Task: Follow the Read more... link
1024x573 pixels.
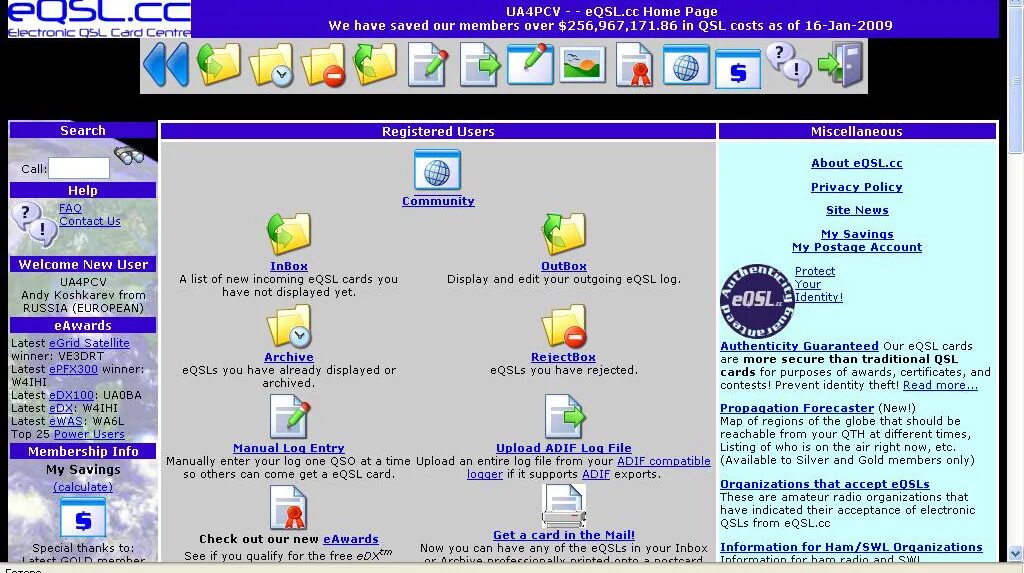Action: pyautogui.click(x=940, y=385)
